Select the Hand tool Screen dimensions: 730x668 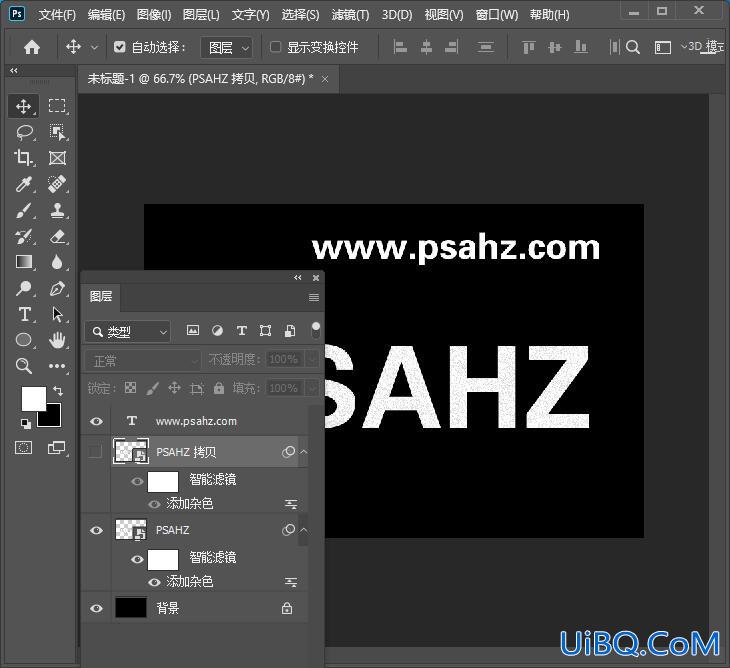coord(57,340)
